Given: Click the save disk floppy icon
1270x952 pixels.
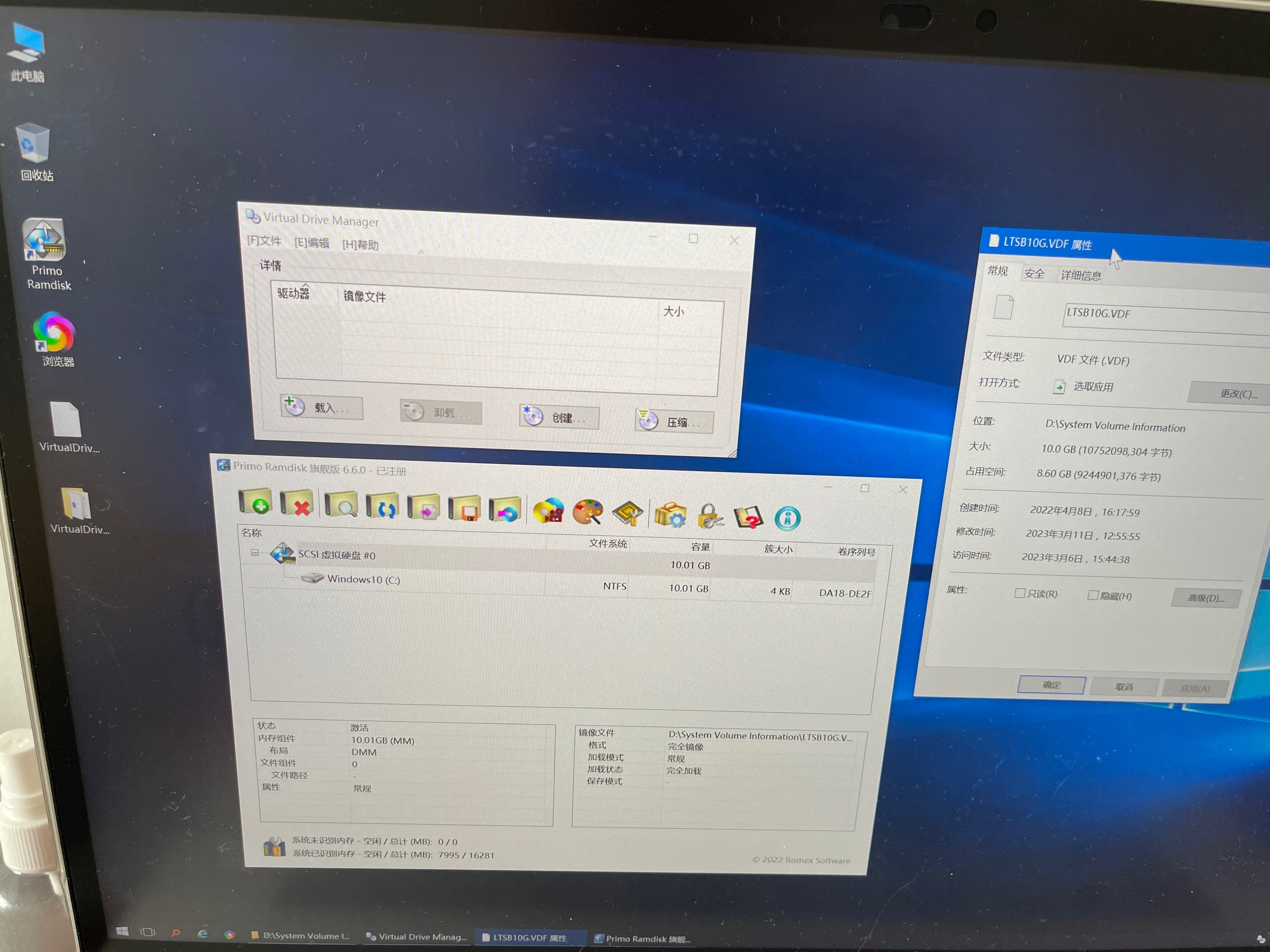Looking at the screenshot, I should [464, 509].
